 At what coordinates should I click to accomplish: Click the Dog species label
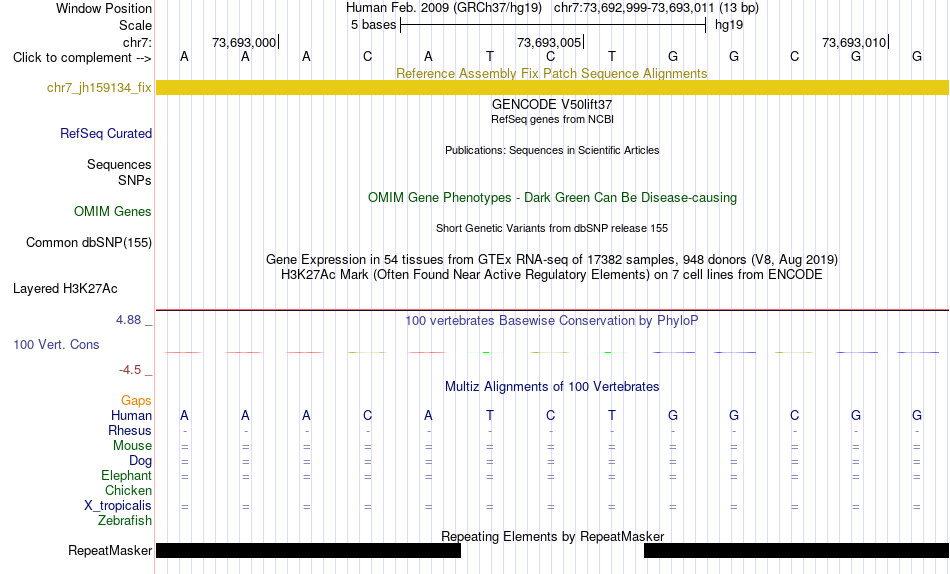pyautogui.click(x=140, y=461)
